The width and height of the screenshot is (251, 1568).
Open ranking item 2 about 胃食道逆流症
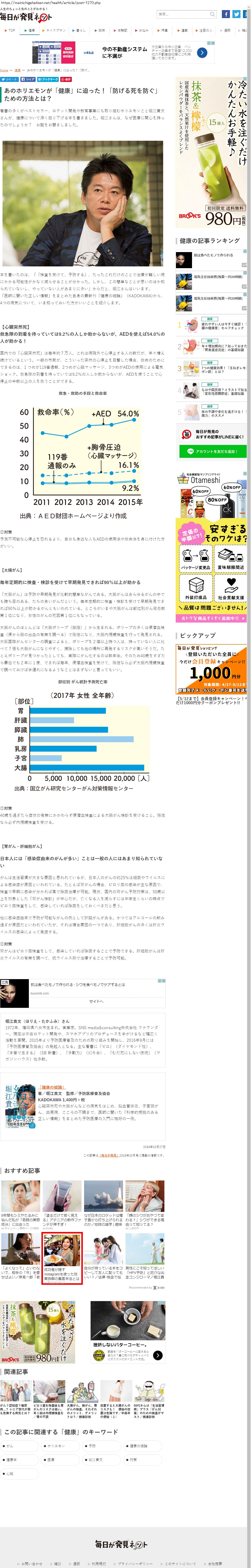[212, 347]
